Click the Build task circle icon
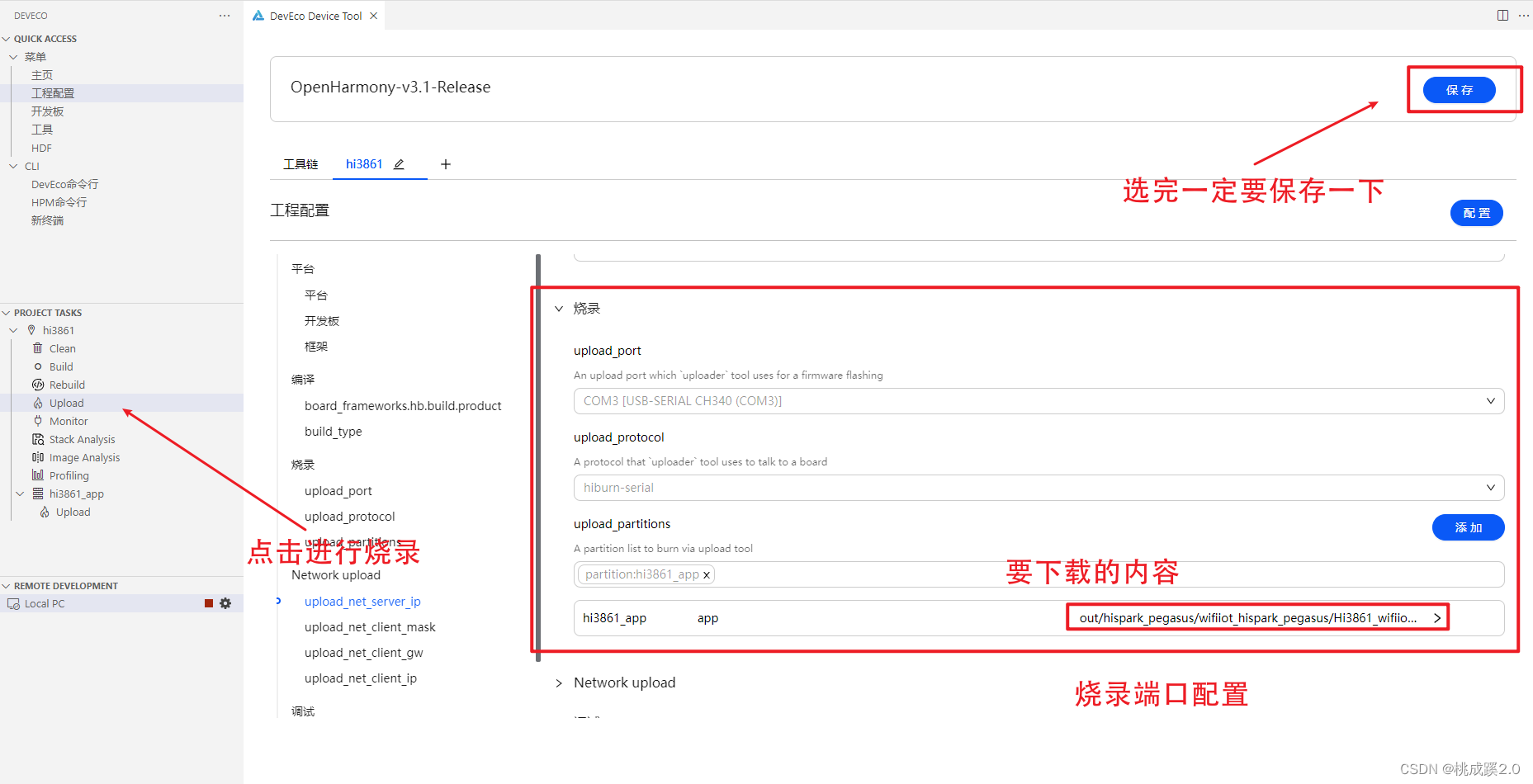Screen dimensions: 1533x784 pos(38,366)
